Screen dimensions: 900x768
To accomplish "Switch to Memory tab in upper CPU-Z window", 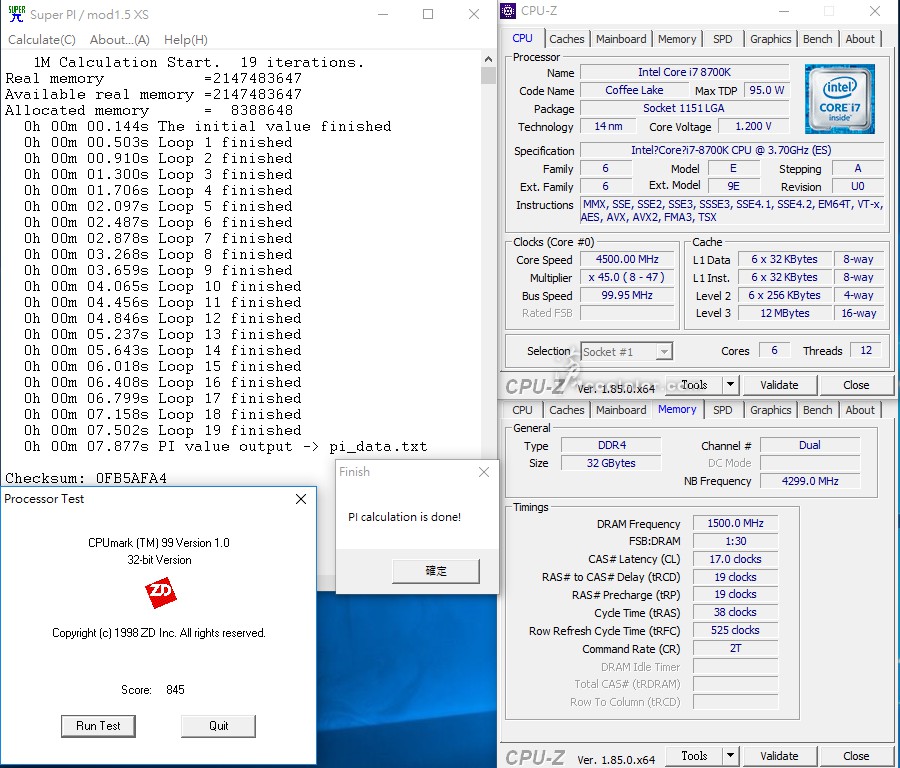I will tap(677, 39).
